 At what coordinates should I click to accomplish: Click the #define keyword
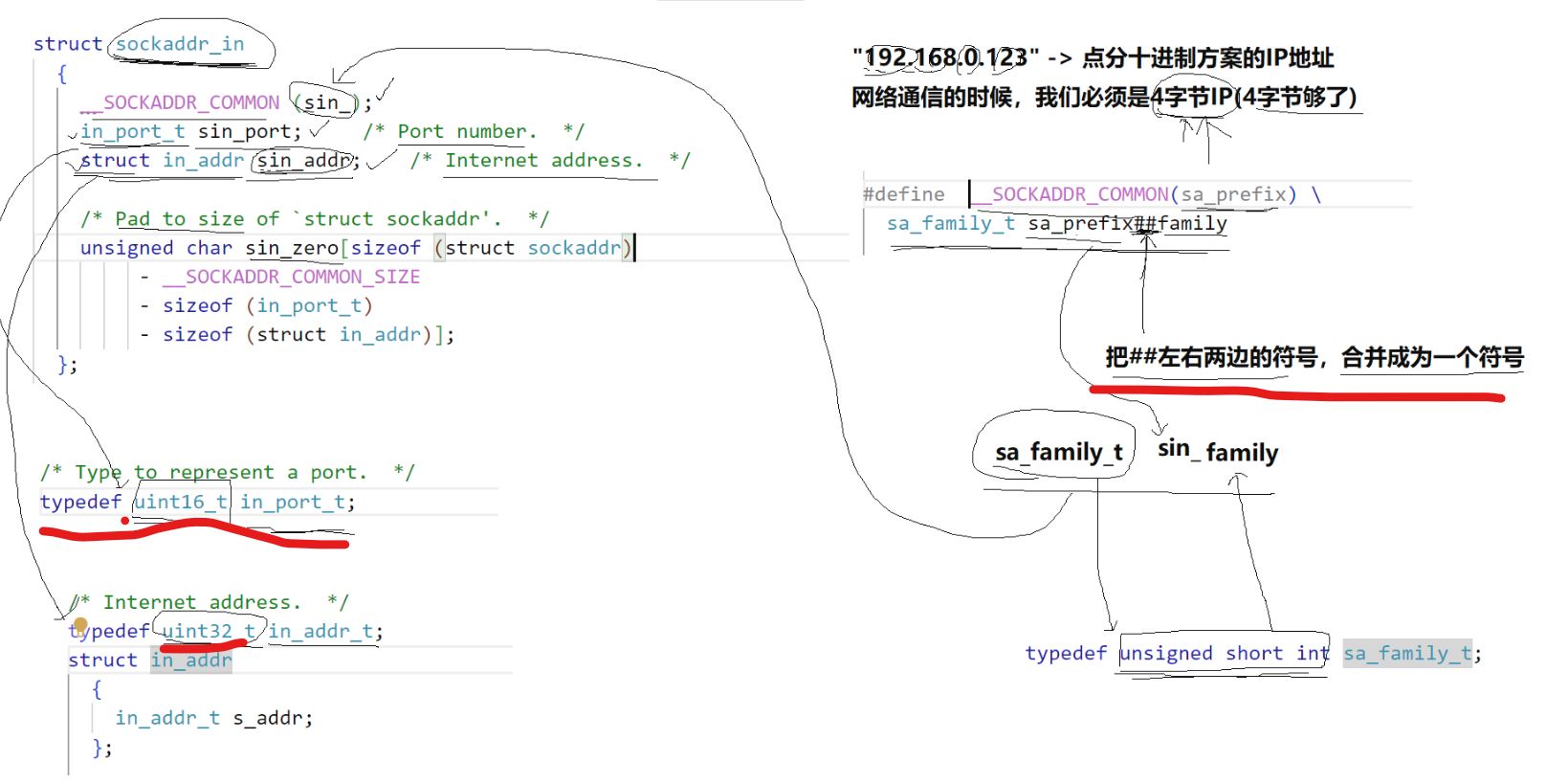(904, 194)
